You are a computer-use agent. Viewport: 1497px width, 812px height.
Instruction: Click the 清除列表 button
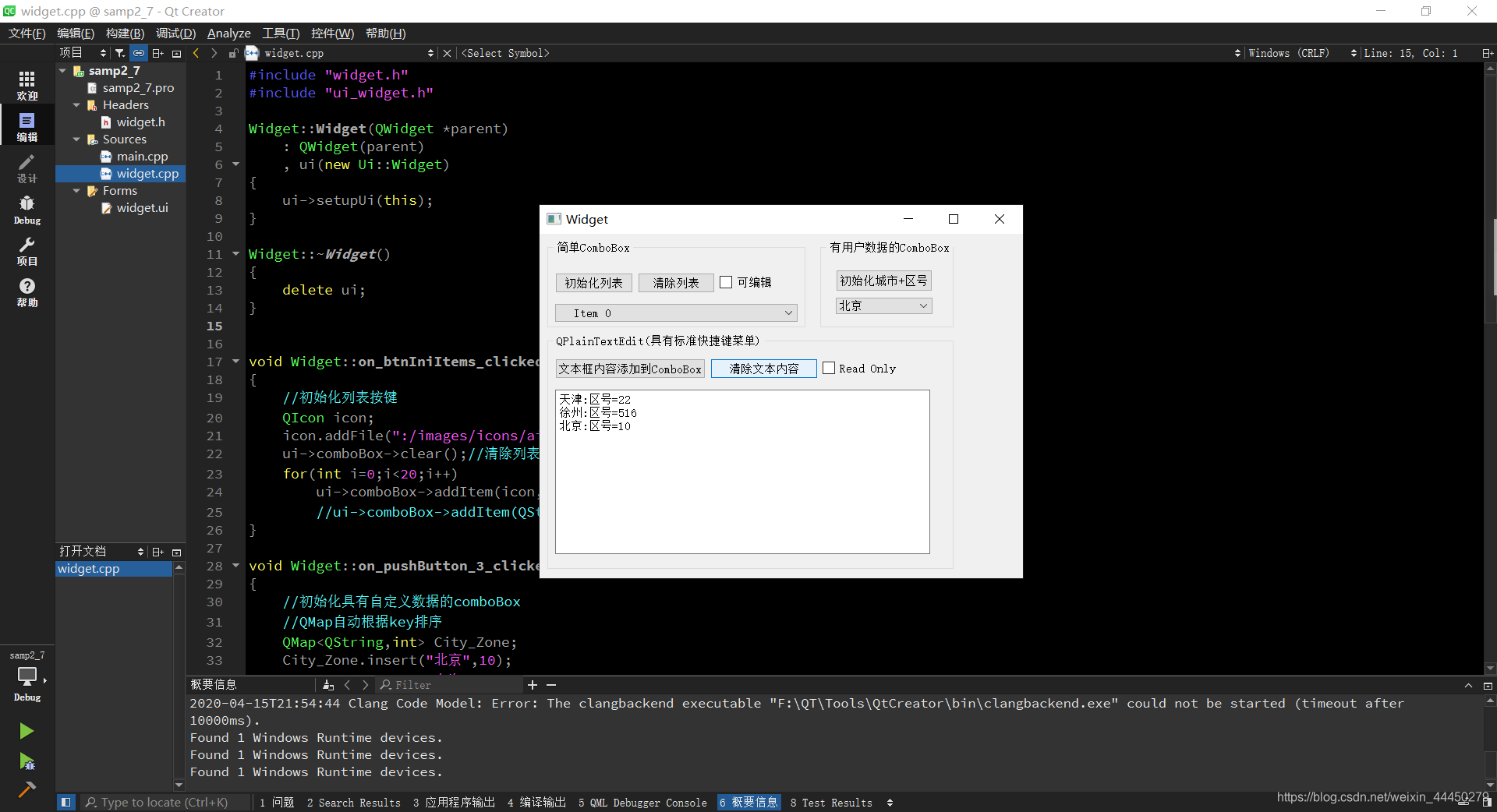(676, 283)
